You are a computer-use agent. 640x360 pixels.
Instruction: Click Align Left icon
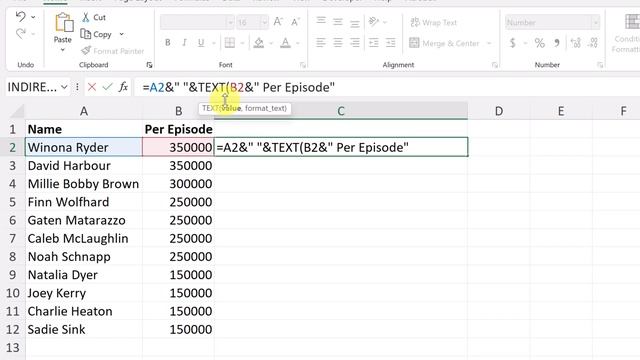point(321,42)
